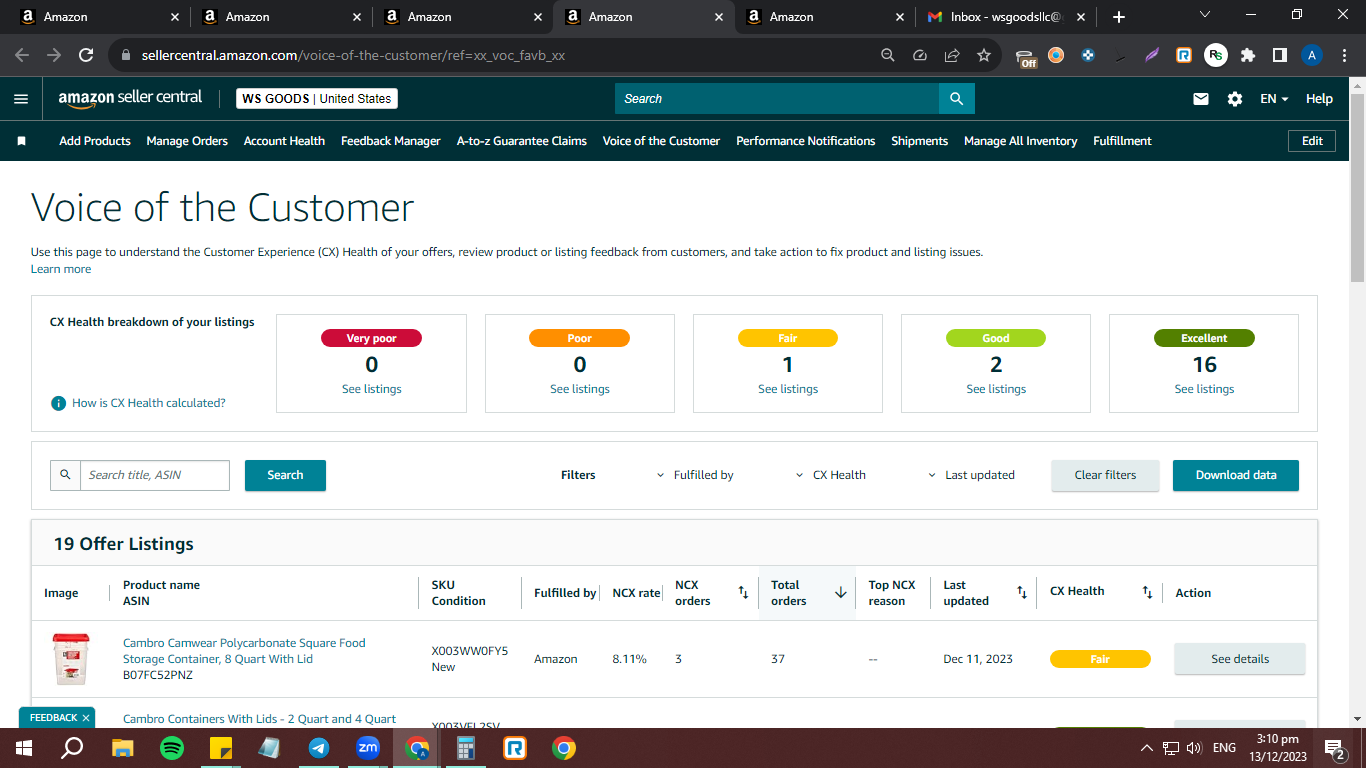The image size is (1366, 768).
Task: Sort the table by Total orders arrow
Action: 841,593
